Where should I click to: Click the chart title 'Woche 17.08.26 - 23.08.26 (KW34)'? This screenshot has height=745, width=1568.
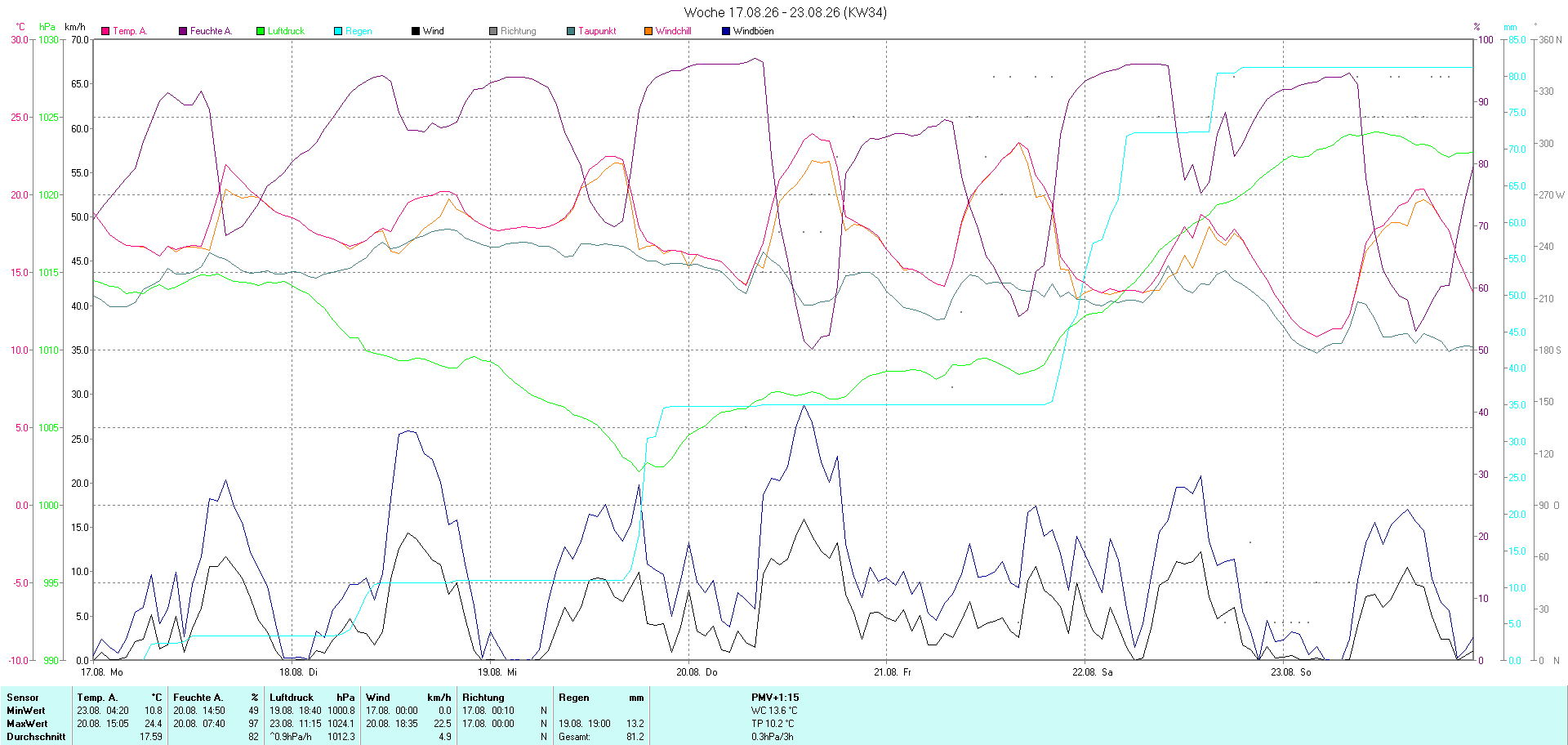[x=785, y=12]
